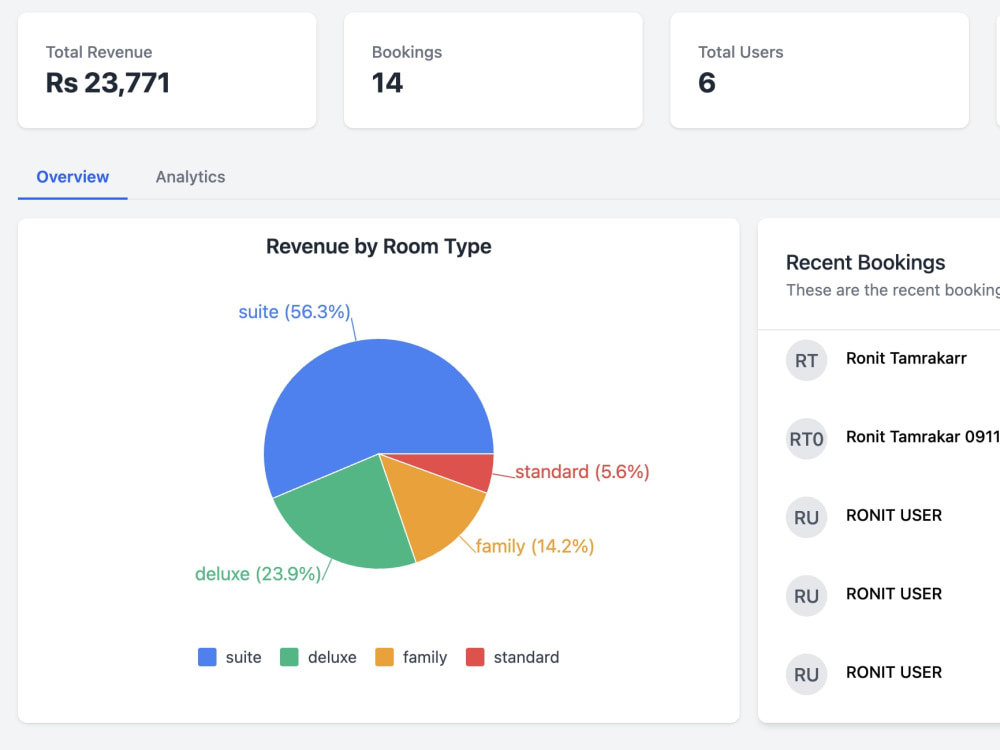The height and width of the screenshot is (750, 1000).
Task: Click the 'deluxe (23.9%)' chart label
Action: click(x=258, y=574)
